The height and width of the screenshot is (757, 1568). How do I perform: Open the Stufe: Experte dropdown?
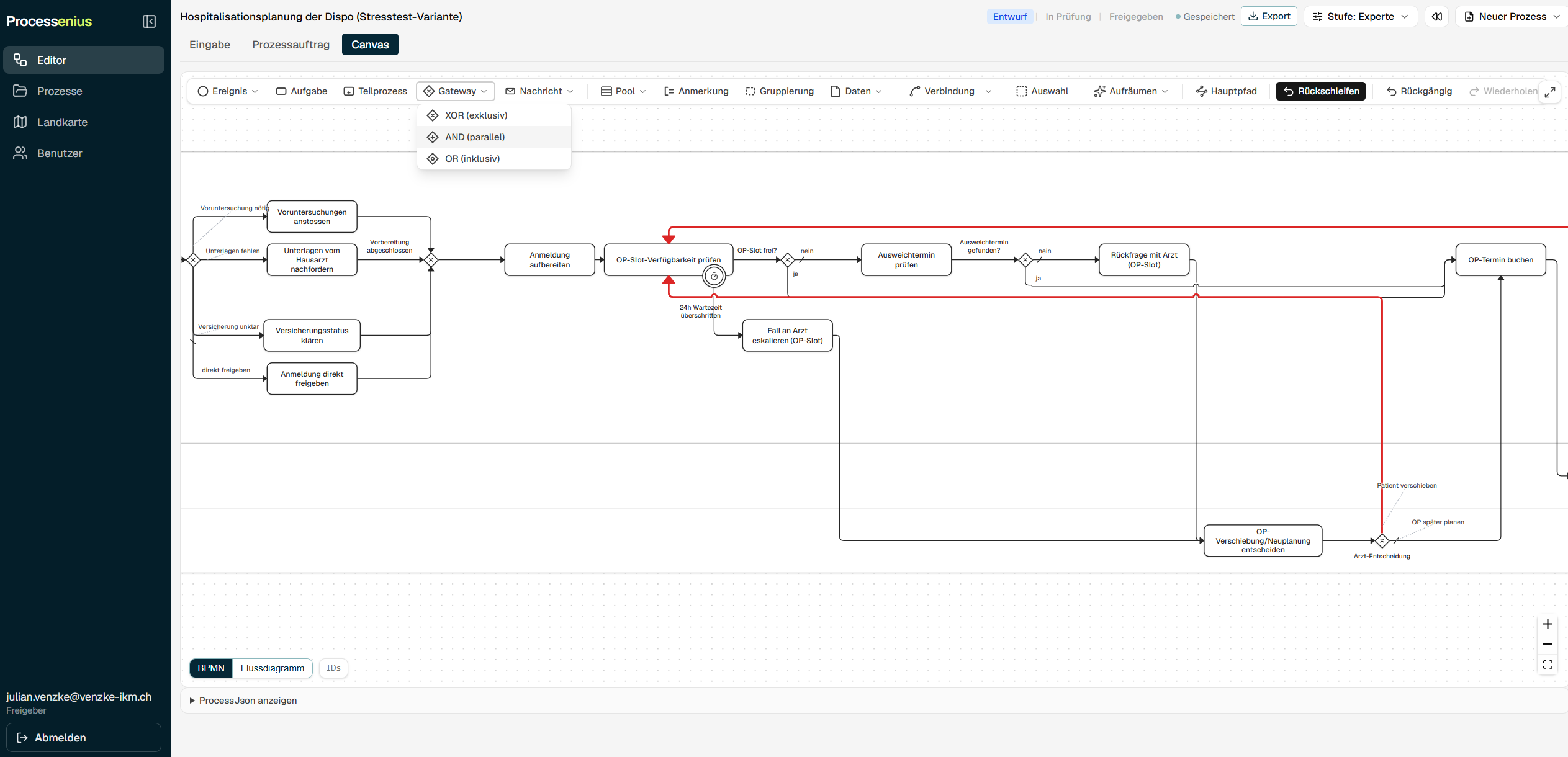1360,17
